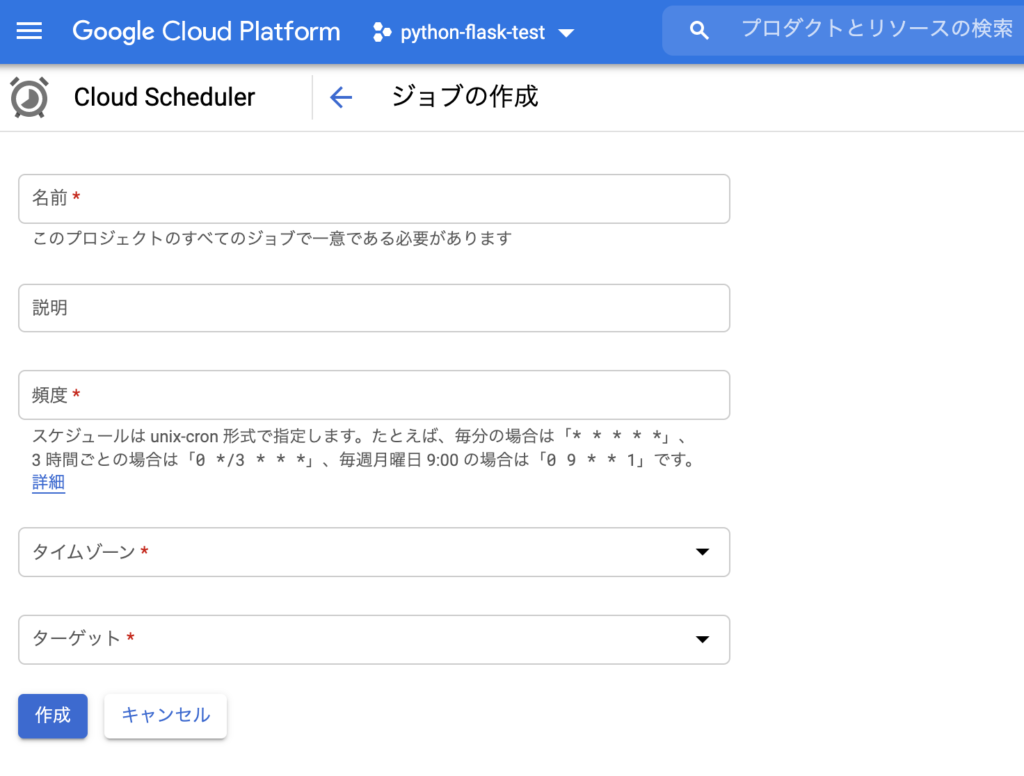Click into the 説明 description field
The width and height of the screenshot is (1024, 776).
pos(374,308)
